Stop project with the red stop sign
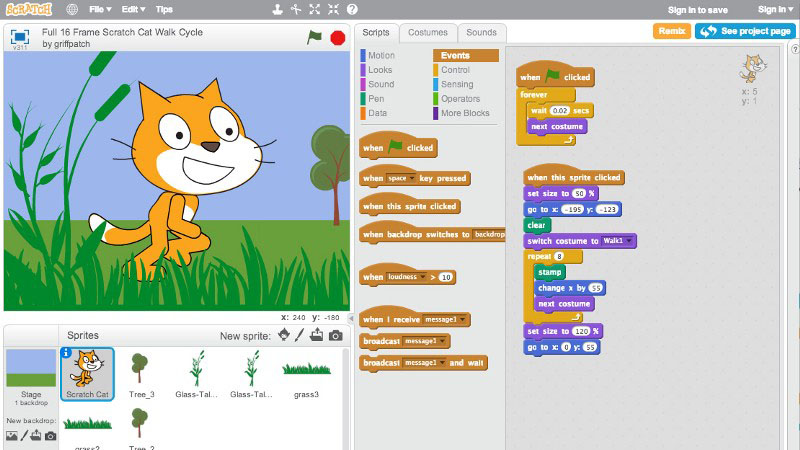This screenshot has width=800, height=450. coord(338,38)
